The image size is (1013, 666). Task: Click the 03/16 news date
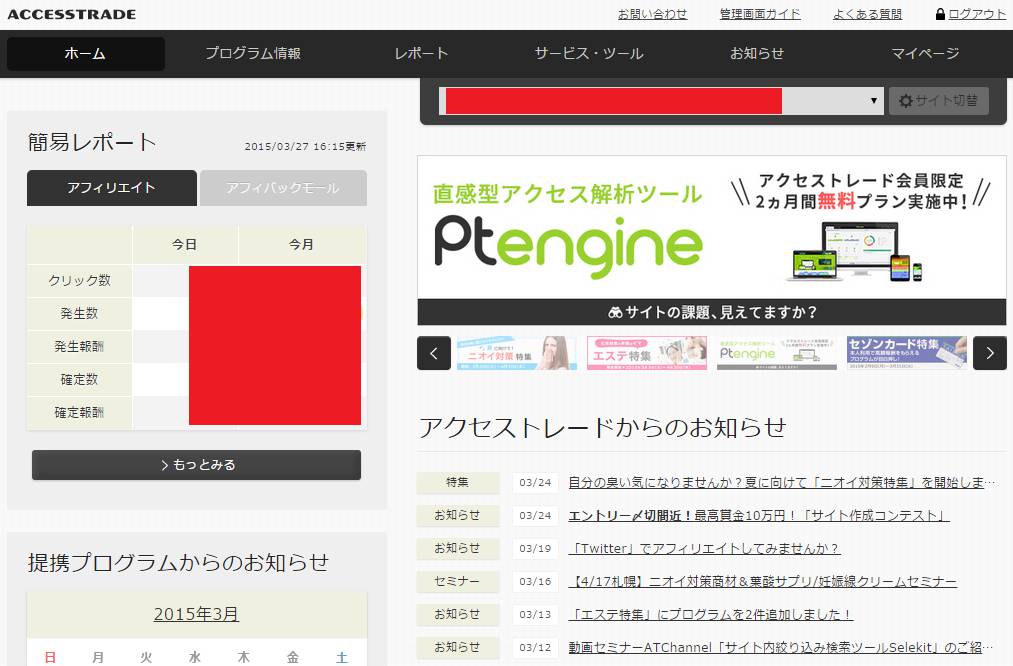(x=535, y=581)
